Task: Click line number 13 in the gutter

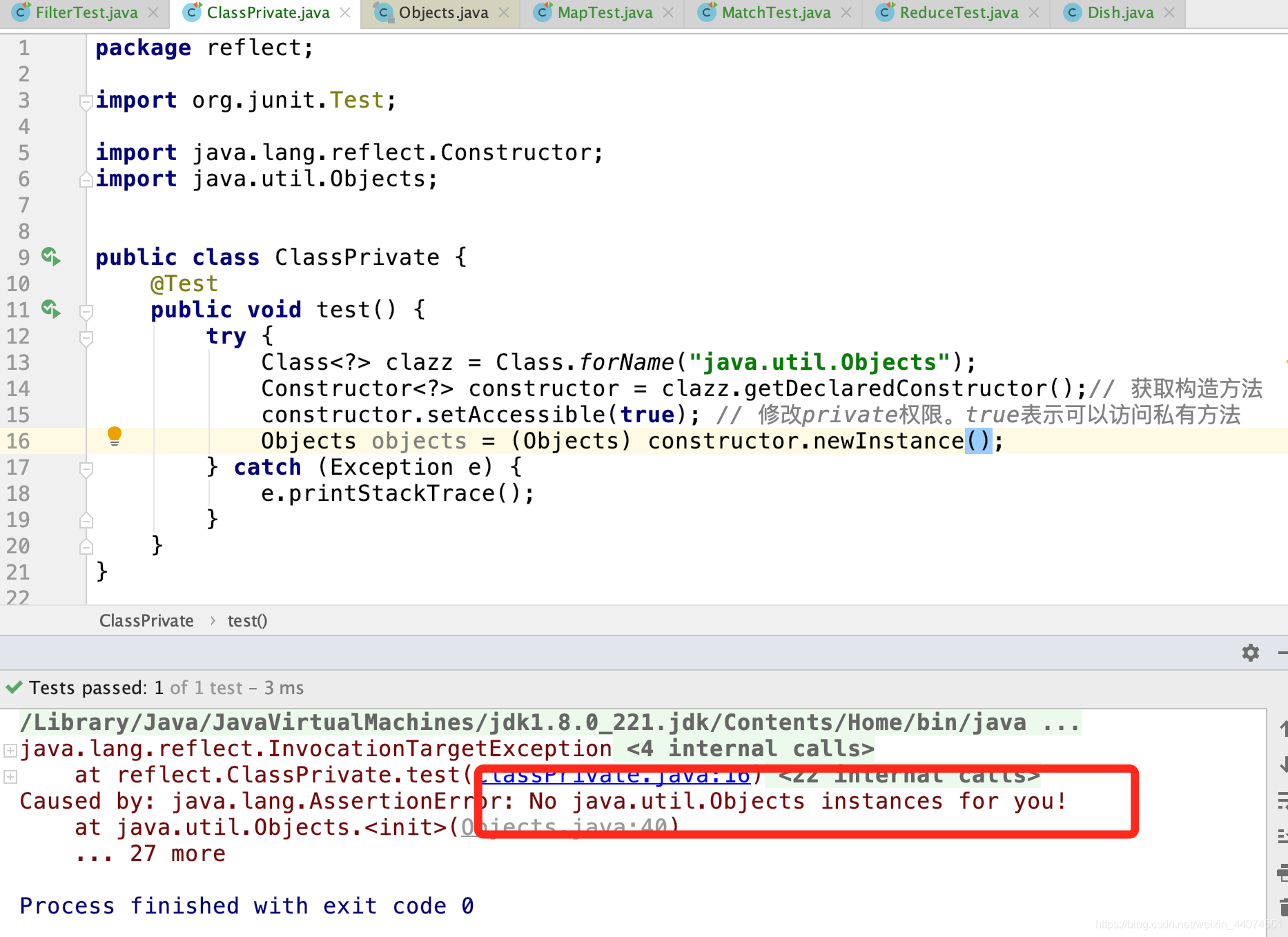Action: pyautogui.click(x=18, y=362)
